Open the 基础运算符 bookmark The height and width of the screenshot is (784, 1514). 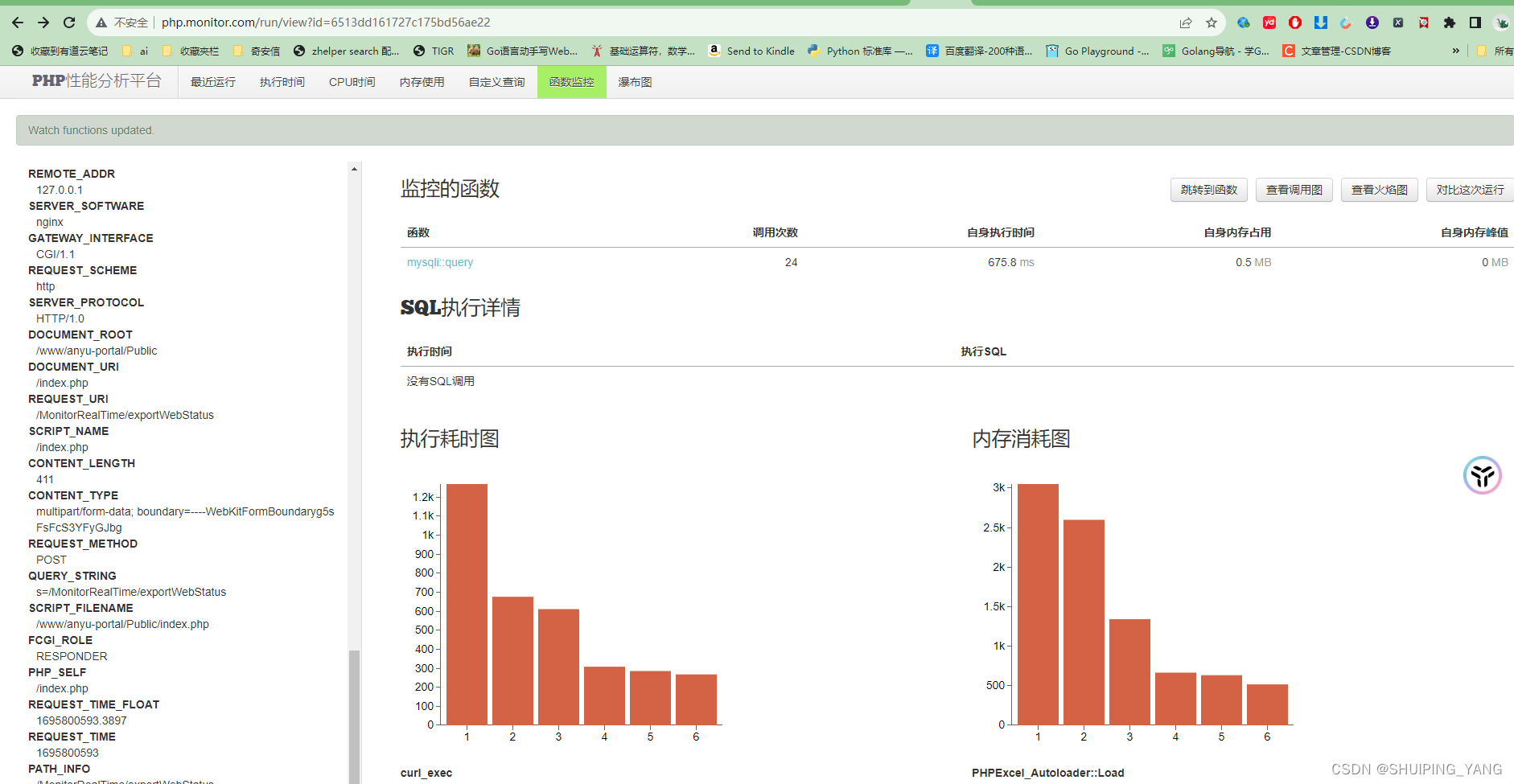[644, 51]
